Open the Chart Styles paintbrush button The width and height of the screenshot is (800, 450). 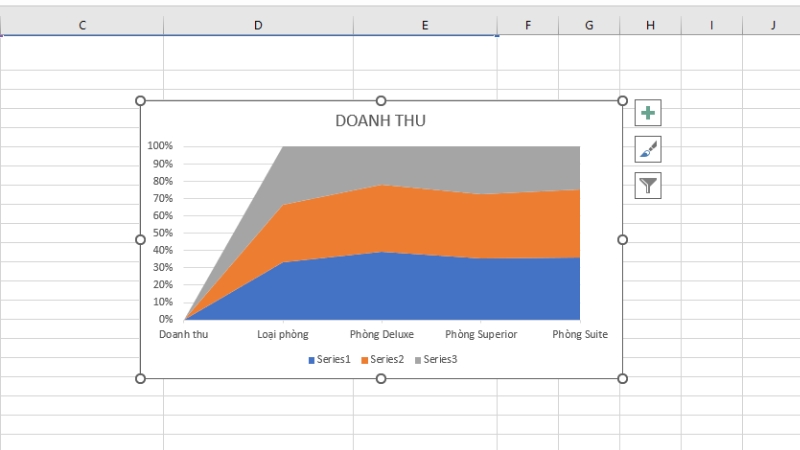(648, 150)
